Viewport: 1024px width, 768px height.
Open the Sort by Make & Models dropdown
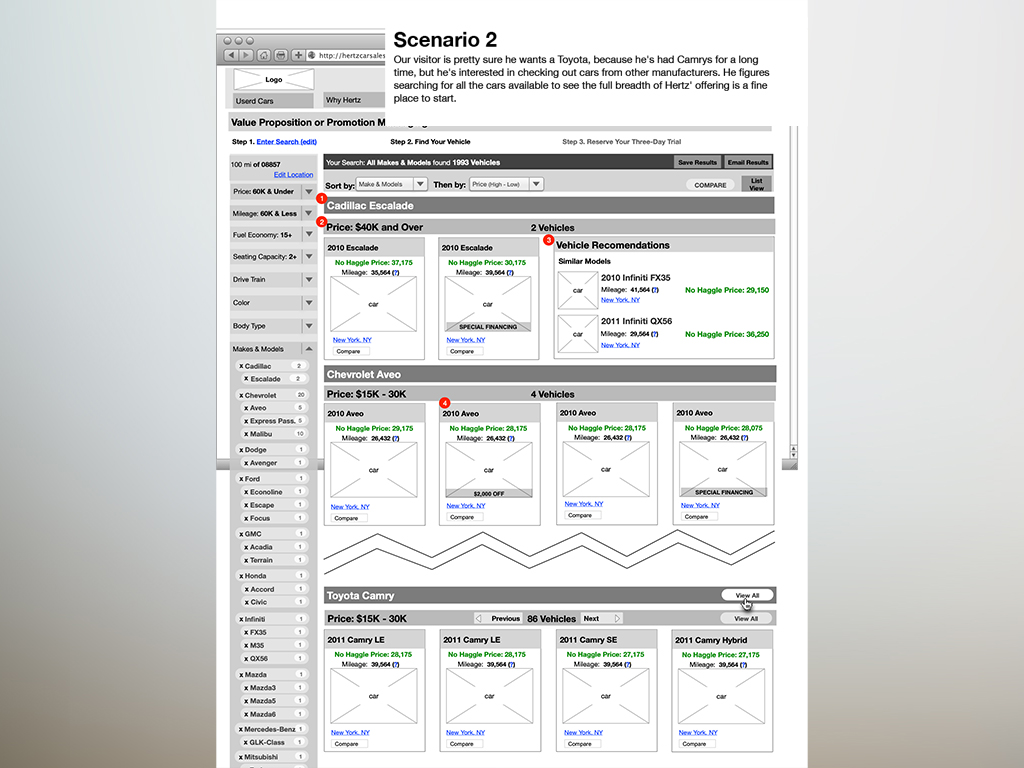tap(391, 184)
